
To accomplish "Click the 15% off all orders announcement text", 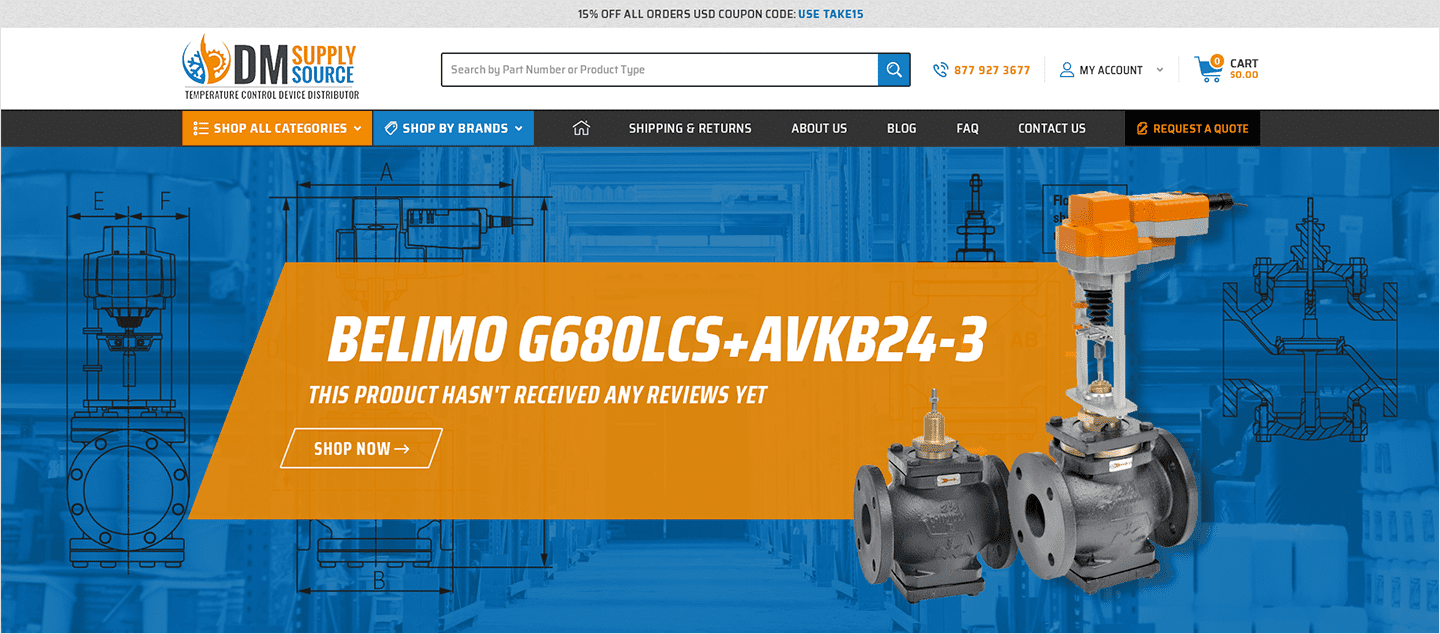I will pyautogui.click(x=686, y=14).
